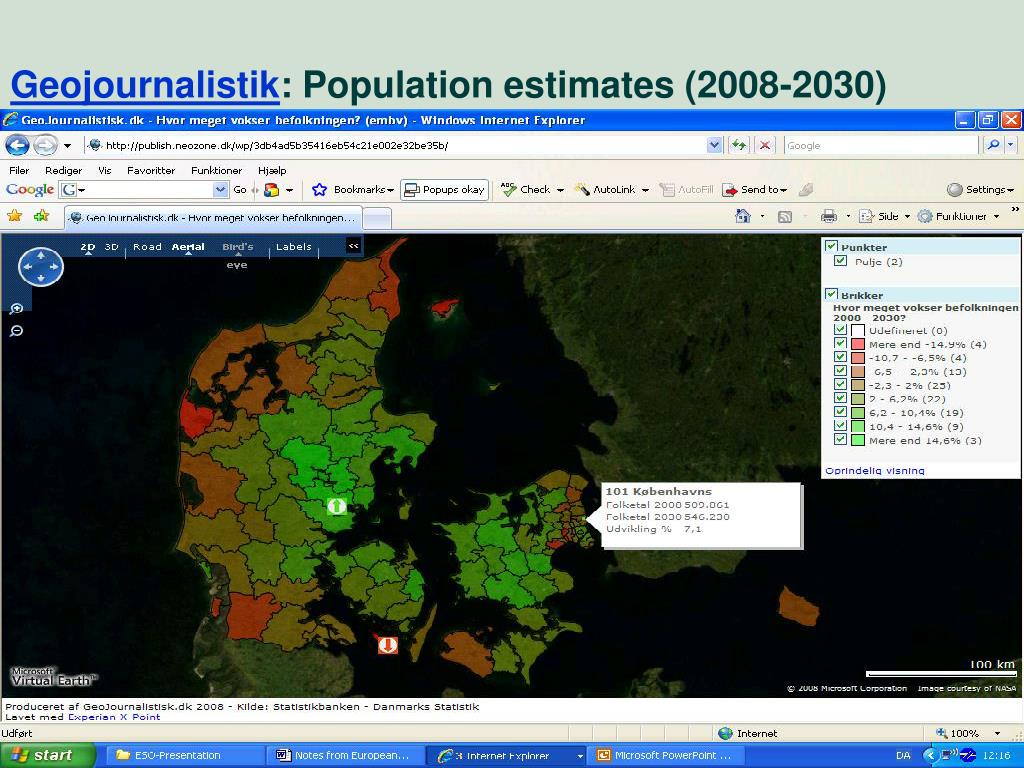The height and width of the screenshot is (768, 1024).
Task: Zoom in on the Virtual Earth map
Action: point(16,309)
